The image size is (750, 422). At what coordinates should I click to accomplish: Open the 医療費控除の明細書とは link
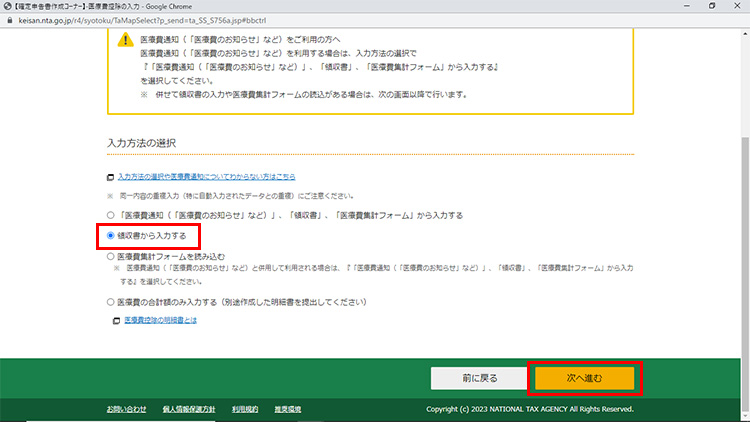[160, 320]
